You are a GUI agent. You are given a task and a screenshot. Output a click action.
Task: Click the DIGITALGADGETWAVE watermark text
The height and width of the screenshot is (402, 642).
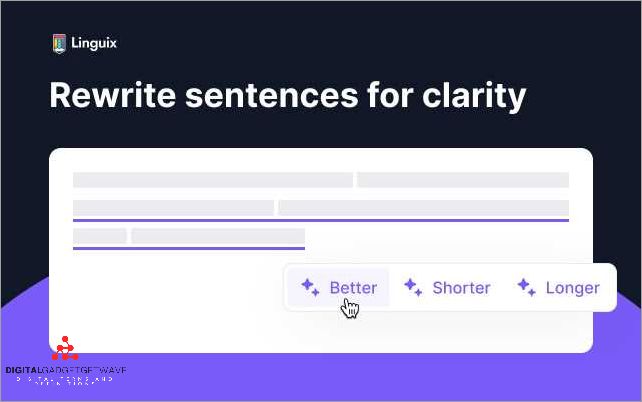[66, 370]
